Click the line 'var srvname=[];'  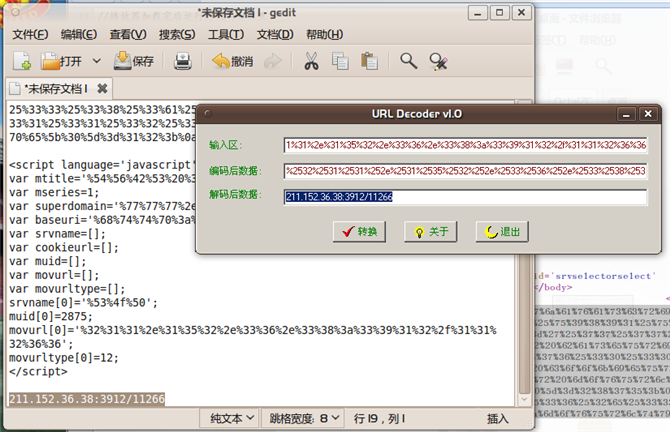(57, 234)
